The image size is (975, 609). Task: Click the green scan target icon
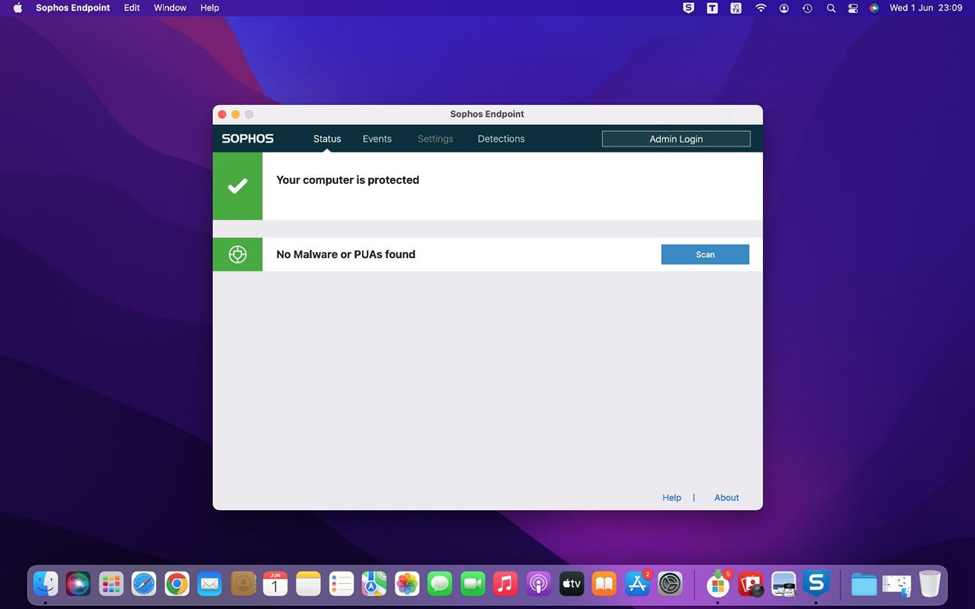coord(238,254)
